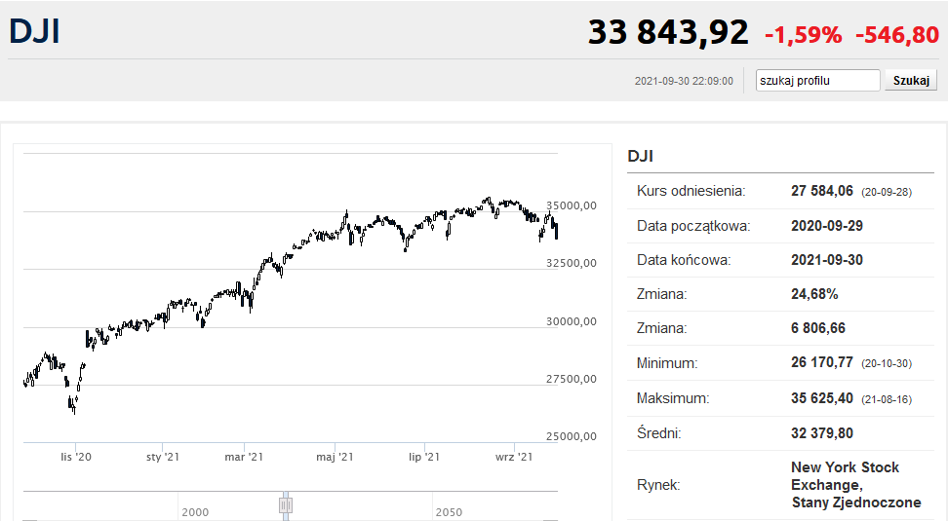Click the "szukaj profilu" search field
Image resolution: width=948 pixels, height=521 pixels.
click(818, 81)
